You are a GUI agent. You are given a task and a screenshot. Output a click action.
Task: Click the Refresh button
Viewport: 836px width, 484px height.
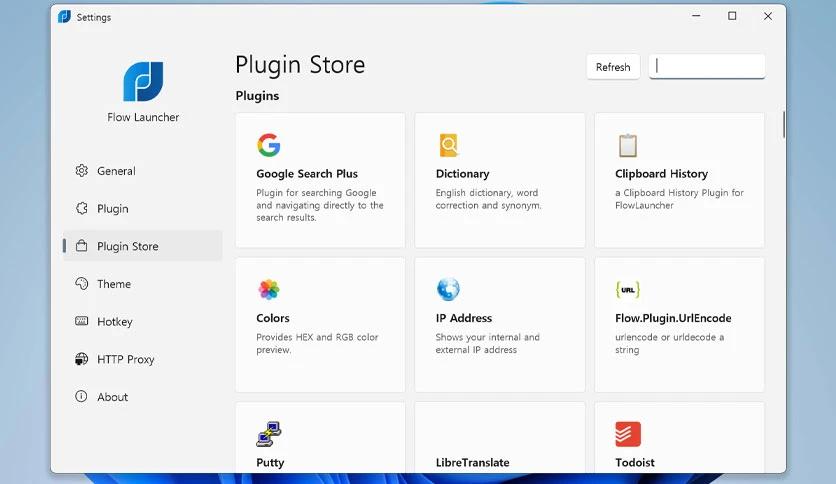coord(613,67)
